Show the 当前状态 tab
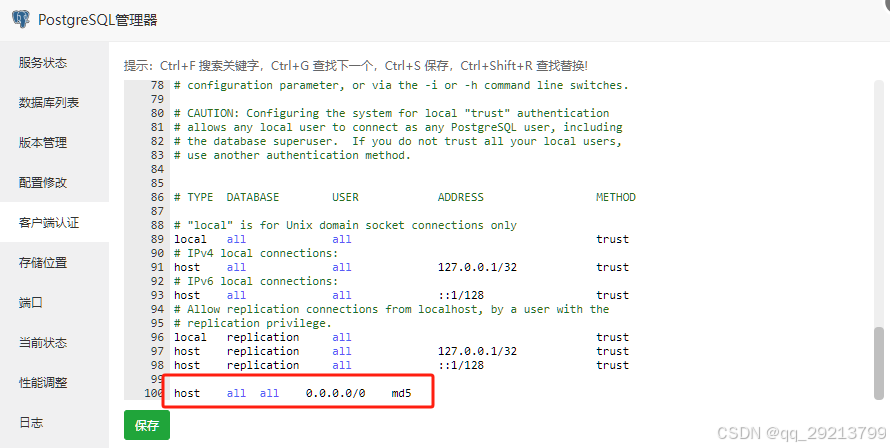Screen dimensions: 890x448 (43, 343)
